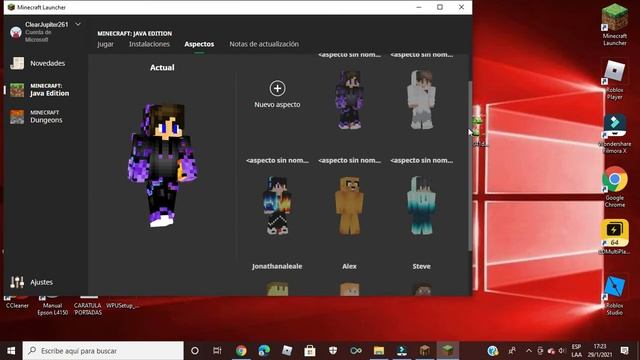Select the blue and orange flame skin
This screenshot has height=360, width=640.
[277, 205]
